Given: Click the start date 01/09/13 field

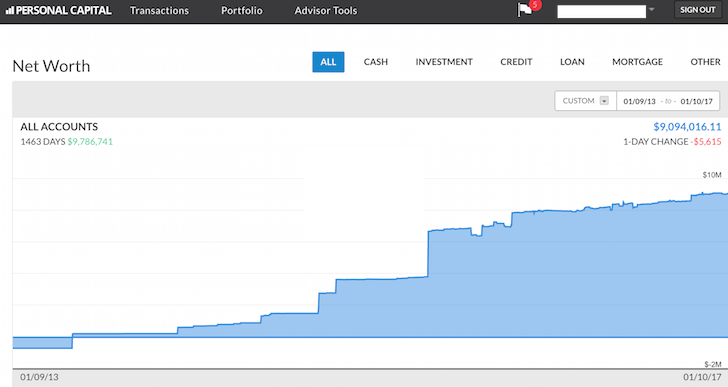Looking at the screenshot, I should (639, 101).
